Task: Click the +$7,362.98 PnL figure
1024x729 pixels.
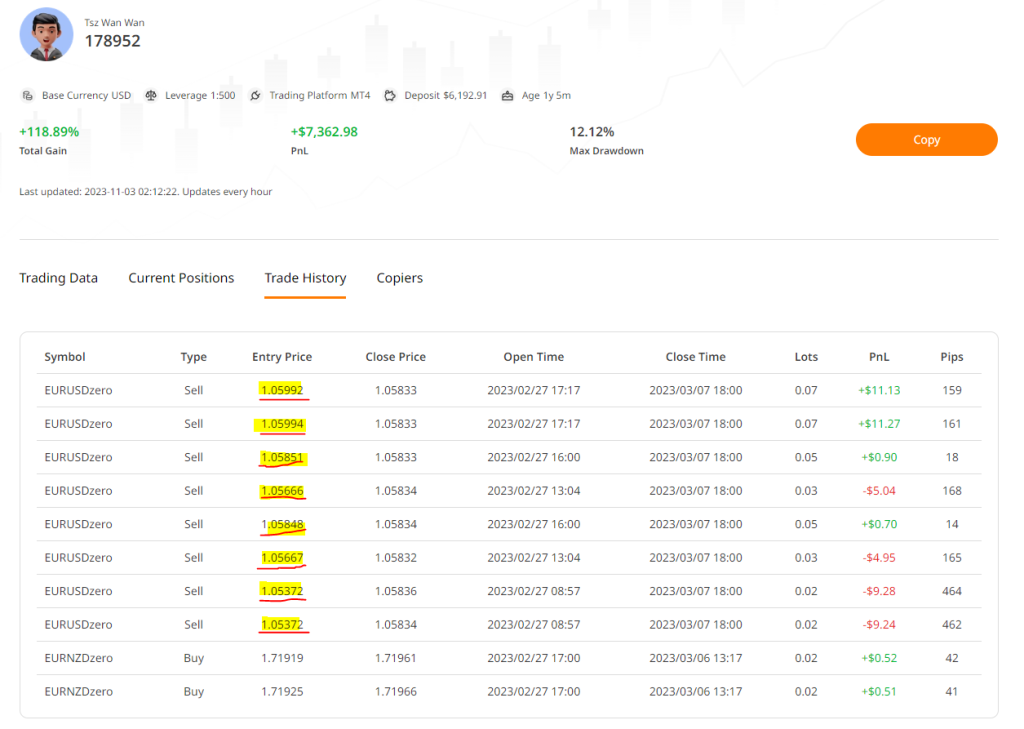Action: pyautogui.click(x=323, y=132)
